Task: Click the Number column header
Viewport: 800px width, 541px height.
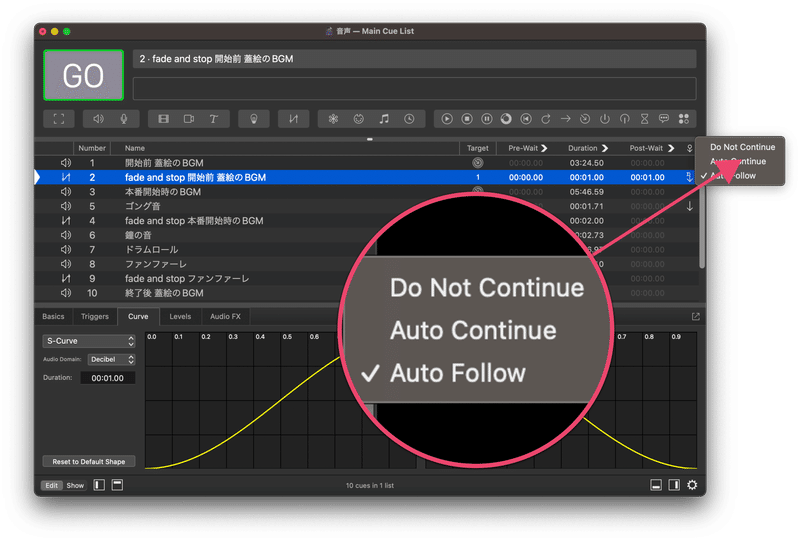Action: pos(92,148)
